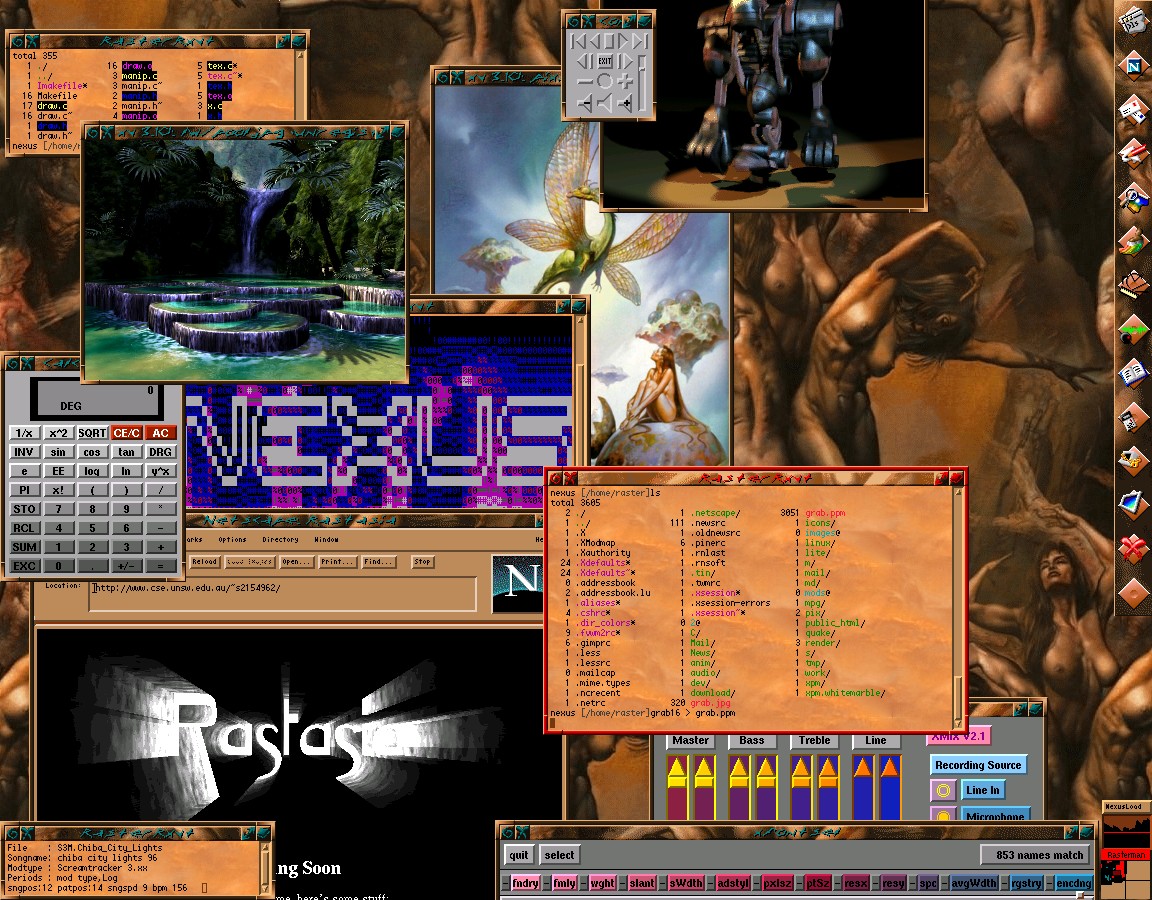Click the quit button in xfontsel
Image resolution: width=1152 pixels, height=900 pixels.
point(519,854)
